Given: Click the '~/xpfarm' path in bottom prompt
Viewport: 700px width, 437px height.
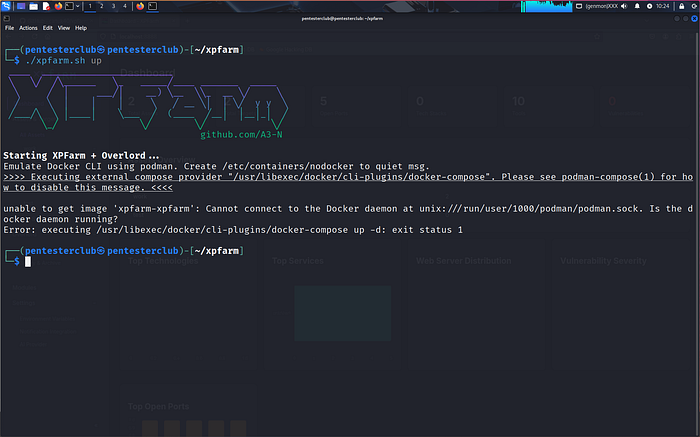Looking at the screenshot, I should tap(217, 251).
